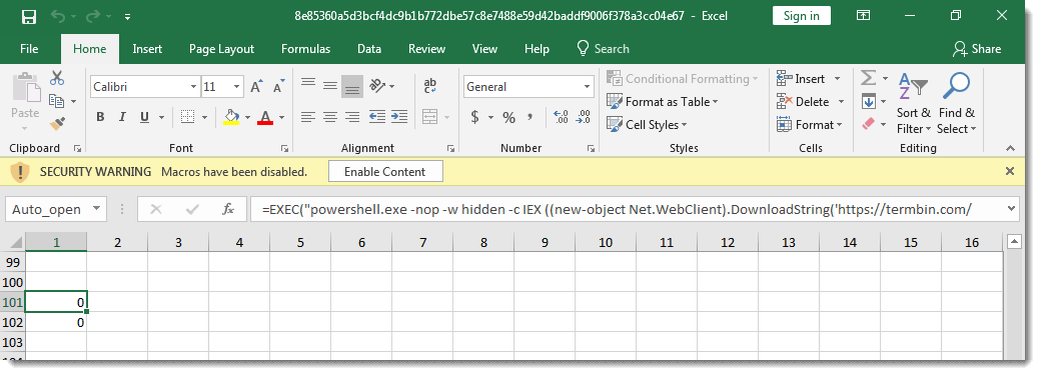Screen dimensions: 1040x375
Task: Click Increase Decimal icon
Action: click(561, 117)
